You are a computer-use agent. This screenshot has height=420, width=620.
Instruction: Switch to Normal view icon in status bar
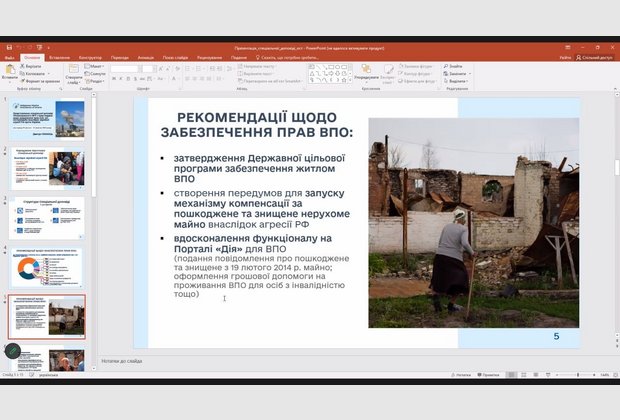[x=509, y=373]
